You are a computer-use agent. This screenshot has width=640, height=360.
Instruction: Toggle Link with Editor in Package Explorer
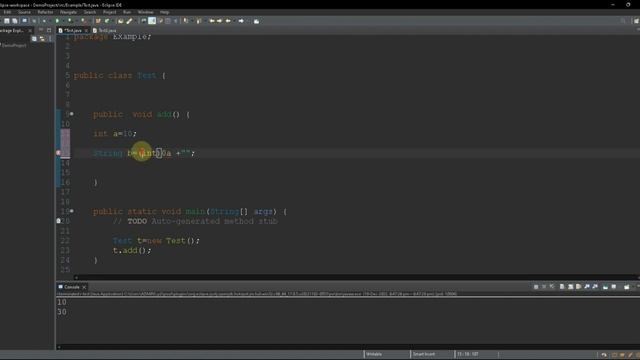tap(42, 39)
